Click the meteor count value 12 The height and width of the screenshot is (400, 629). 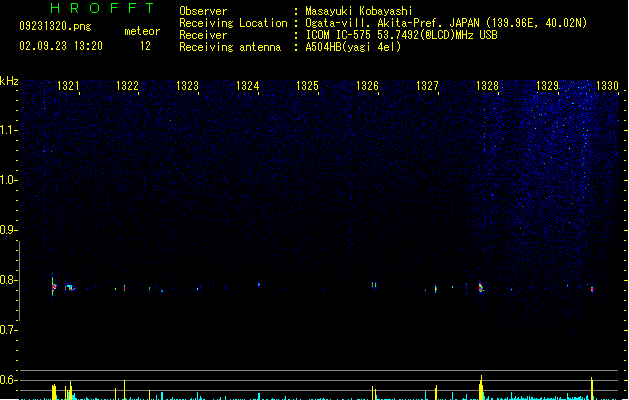pyautogui.click(x=145, y=46)
